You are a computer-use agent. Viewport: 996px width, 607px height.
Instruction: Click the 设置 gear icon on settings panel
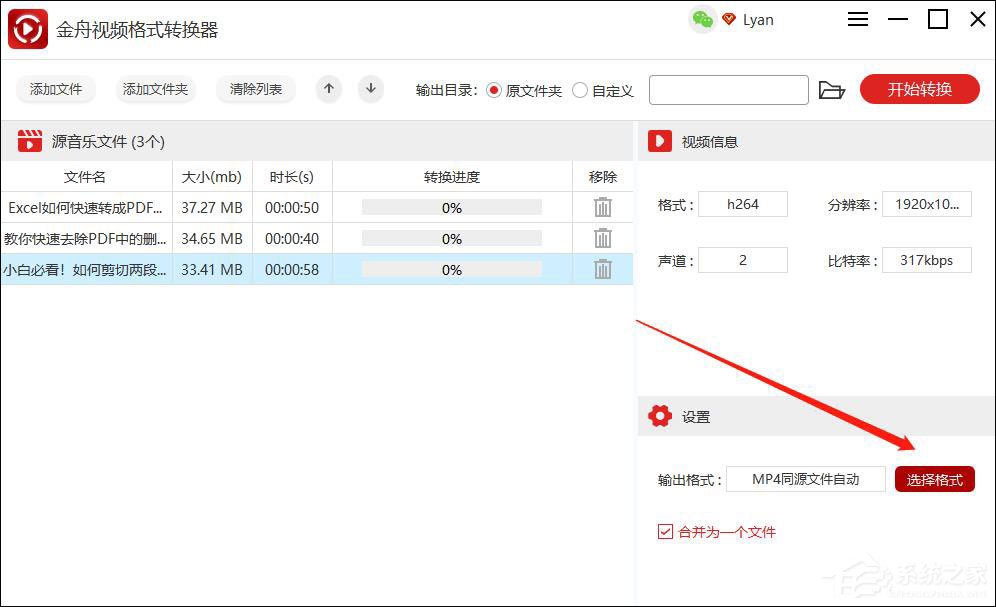(660, 416)
